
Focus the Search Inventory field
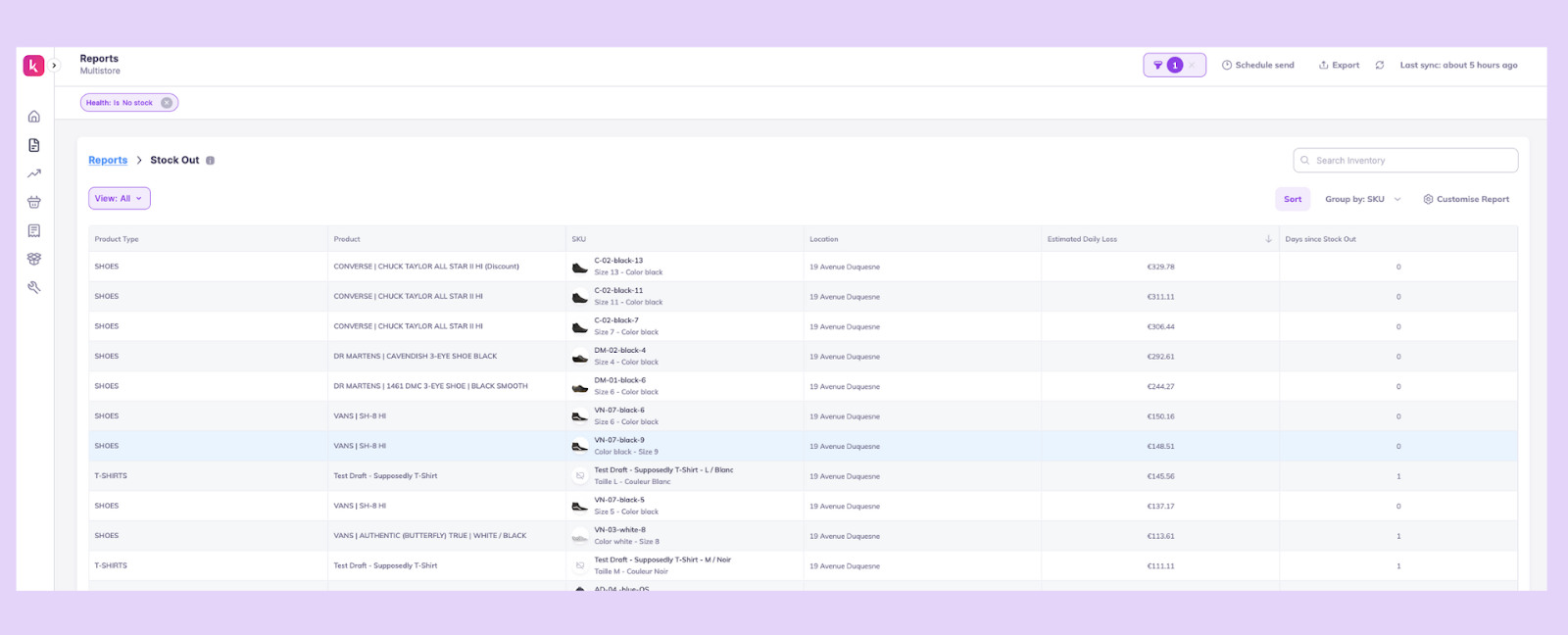pyautogui.click(x=1405, y=161)
